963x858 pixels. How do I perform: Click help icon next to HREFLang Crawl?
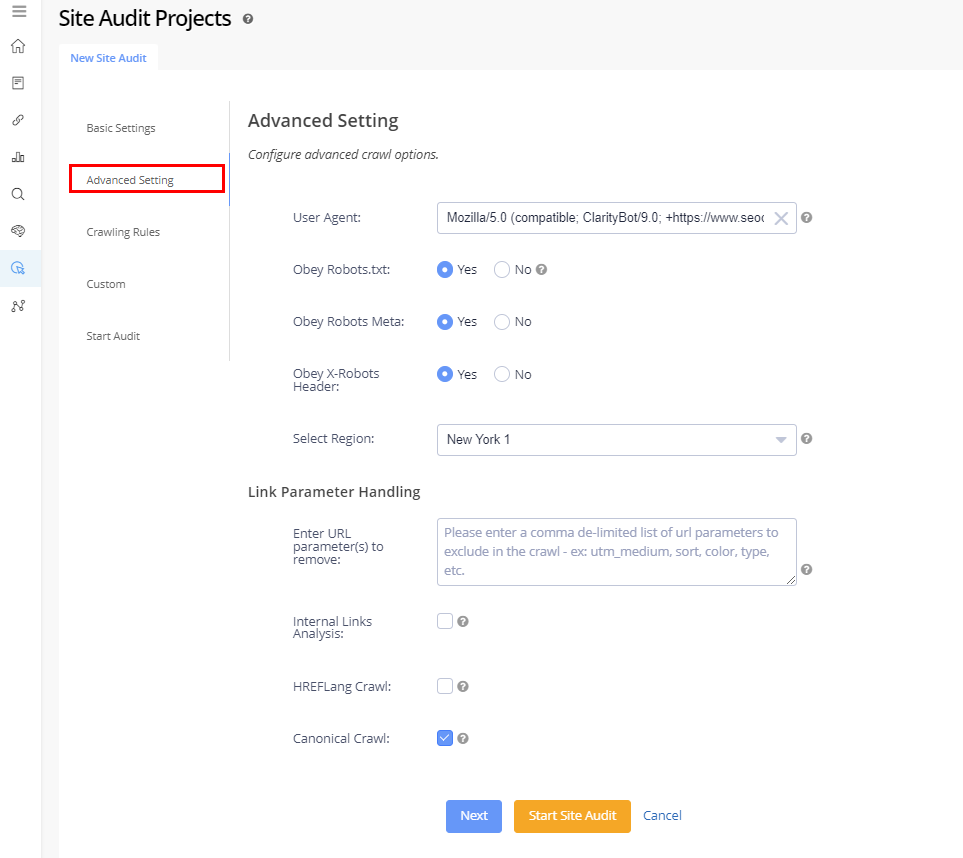[x=463, y=686]
